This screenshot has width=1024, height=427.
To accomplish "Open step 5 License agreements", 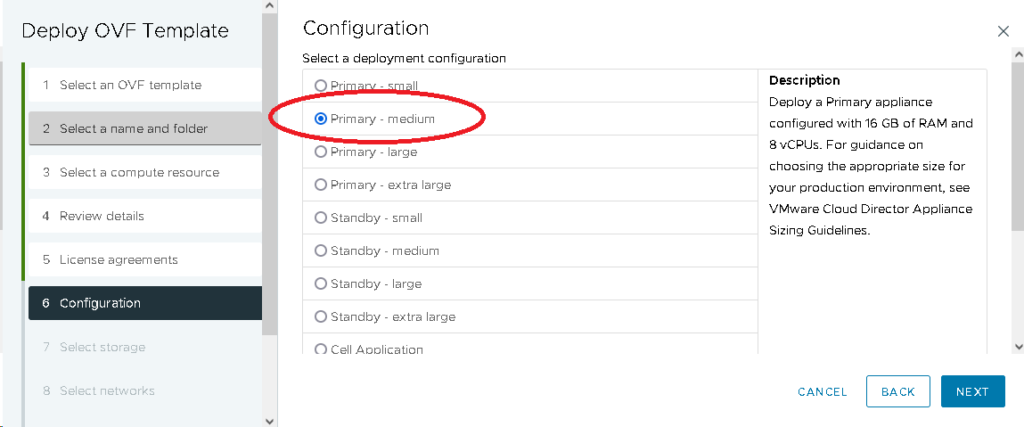I will (118, 260).
